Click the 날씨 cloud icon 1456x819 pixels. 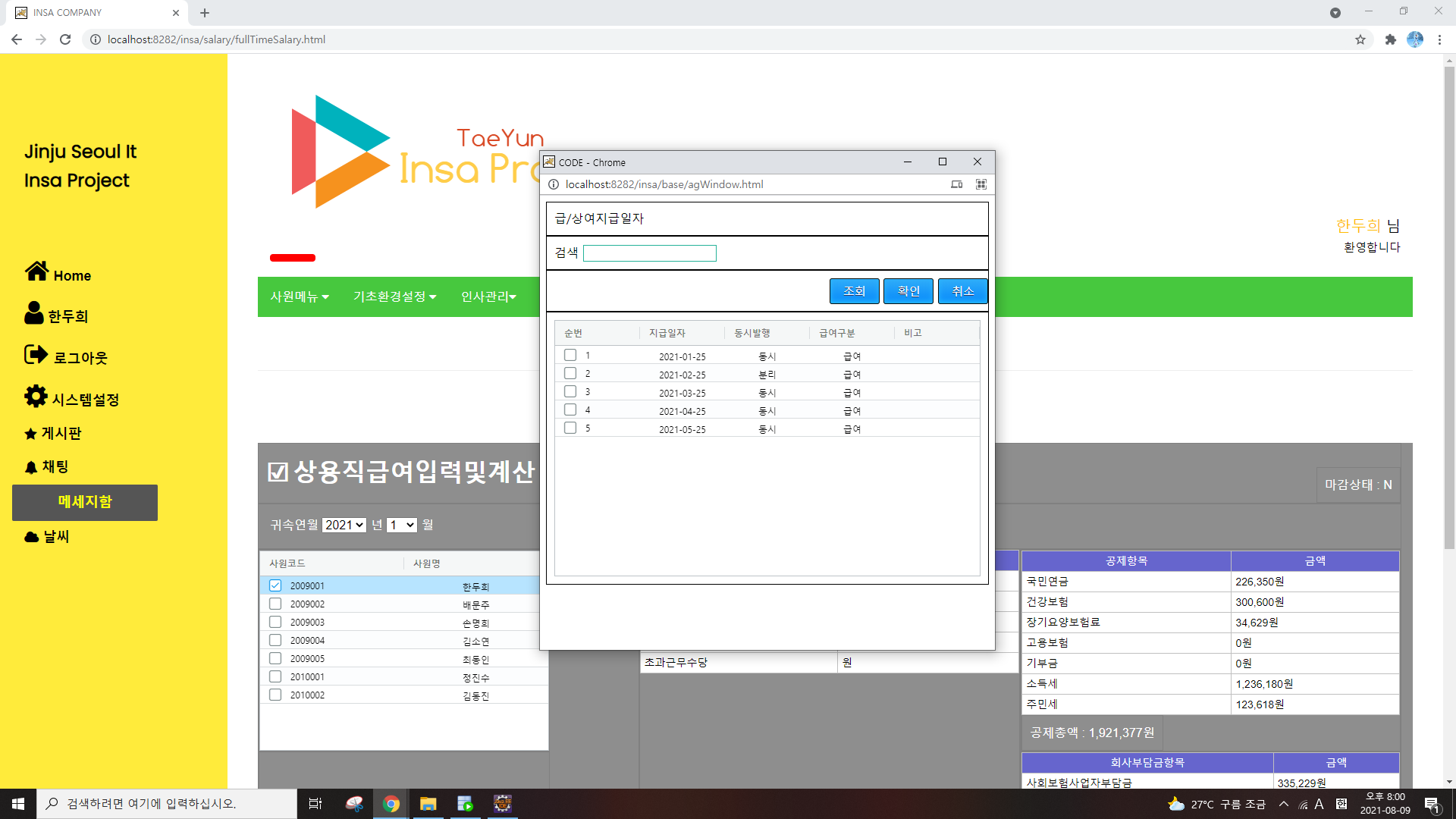32,537
